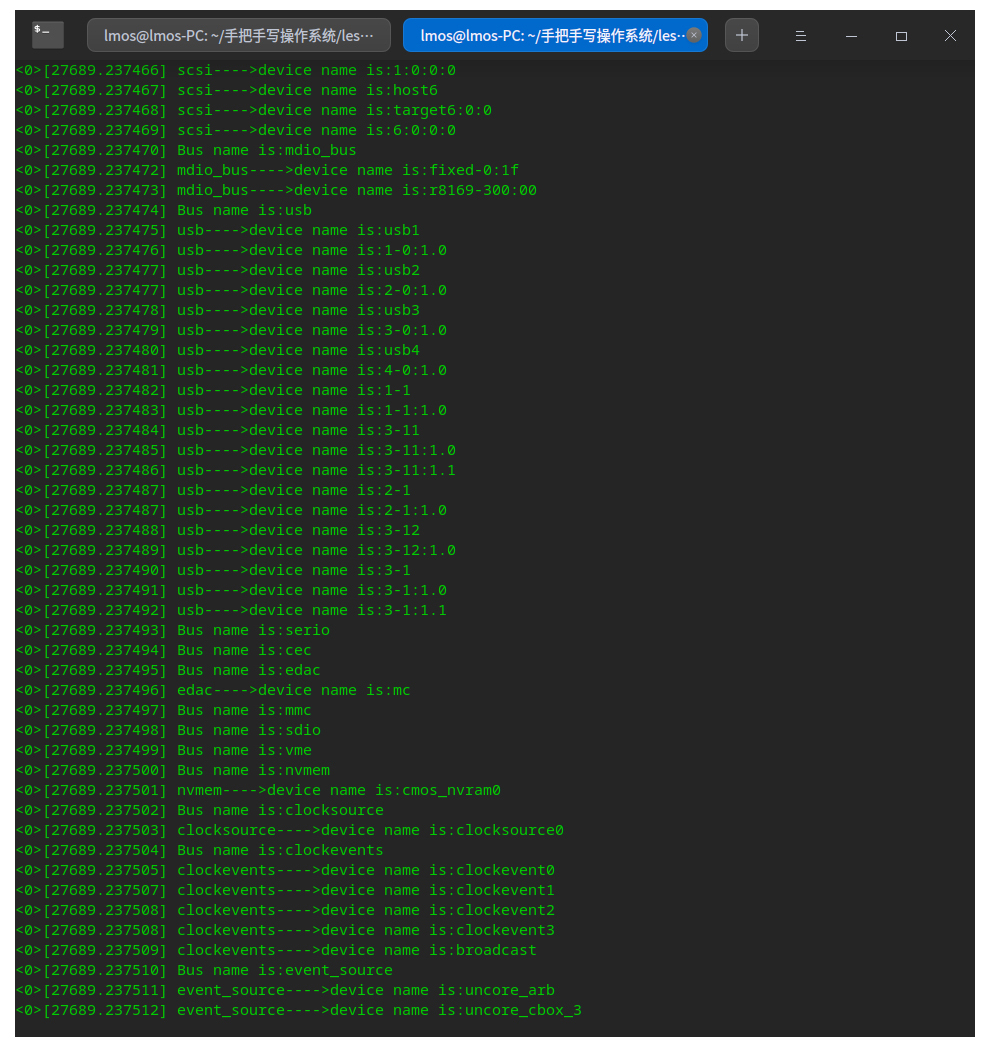The width and height of the screenshot is (990, 1047).
Task: Switch to the first inactive terminal tab
Action: pyautogui.click(x=238, y=35)
